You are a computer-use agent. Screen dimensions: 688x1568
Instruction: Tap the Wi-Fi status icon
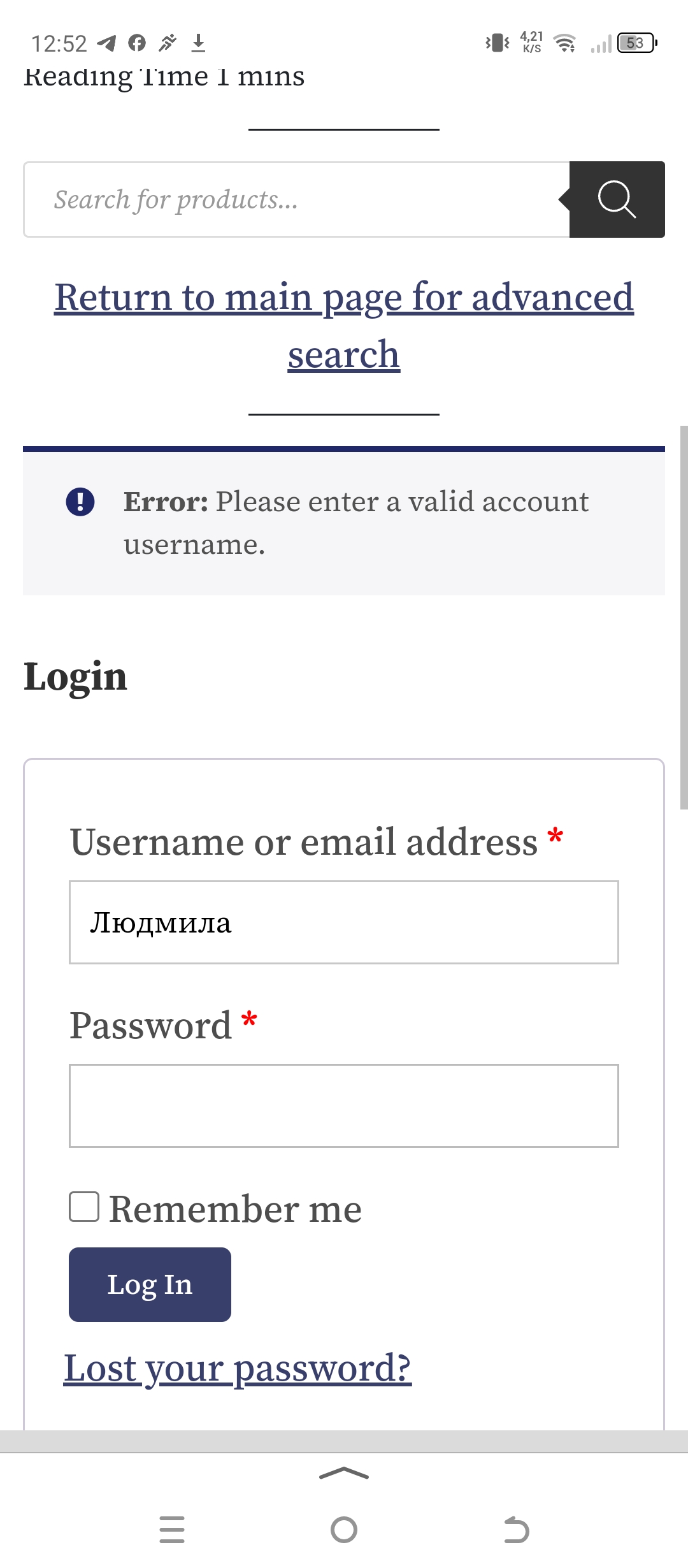pyautogui.click(x=564, y=43)
